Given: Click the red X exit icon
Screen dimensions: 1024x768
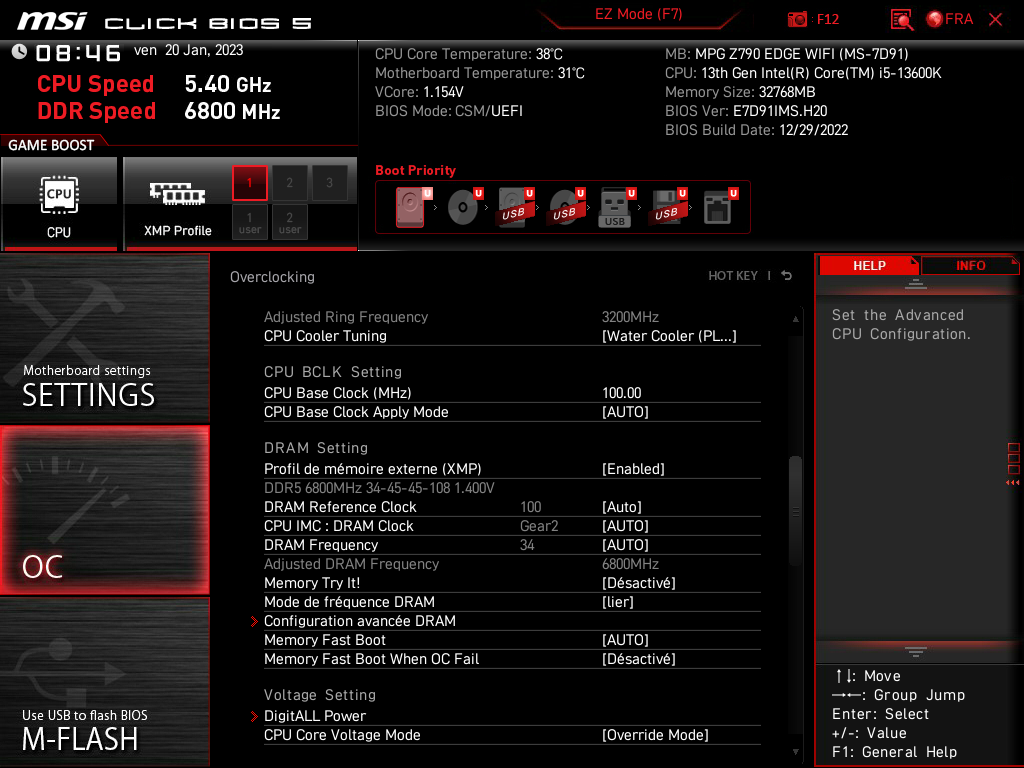Looking at the screenshot, I should coord(995,20).
